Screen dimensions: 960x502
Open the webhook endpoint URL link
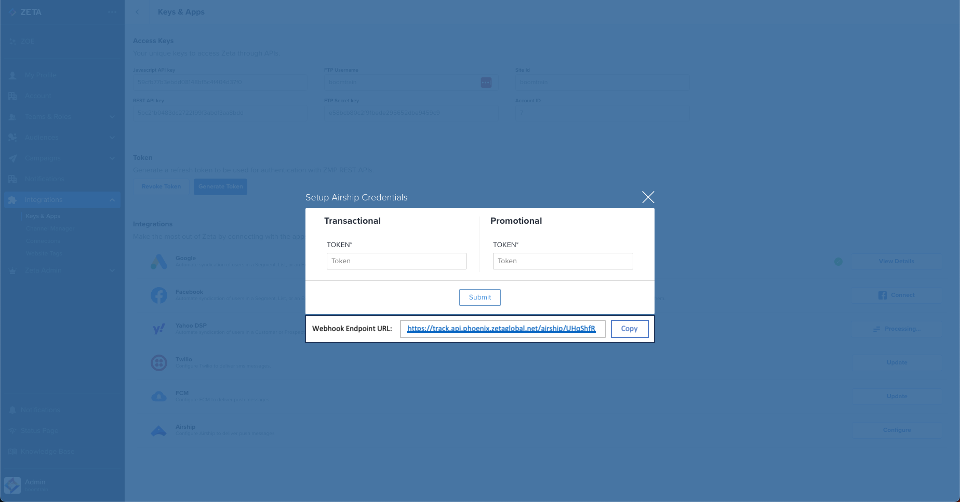(x=501, y=328)
